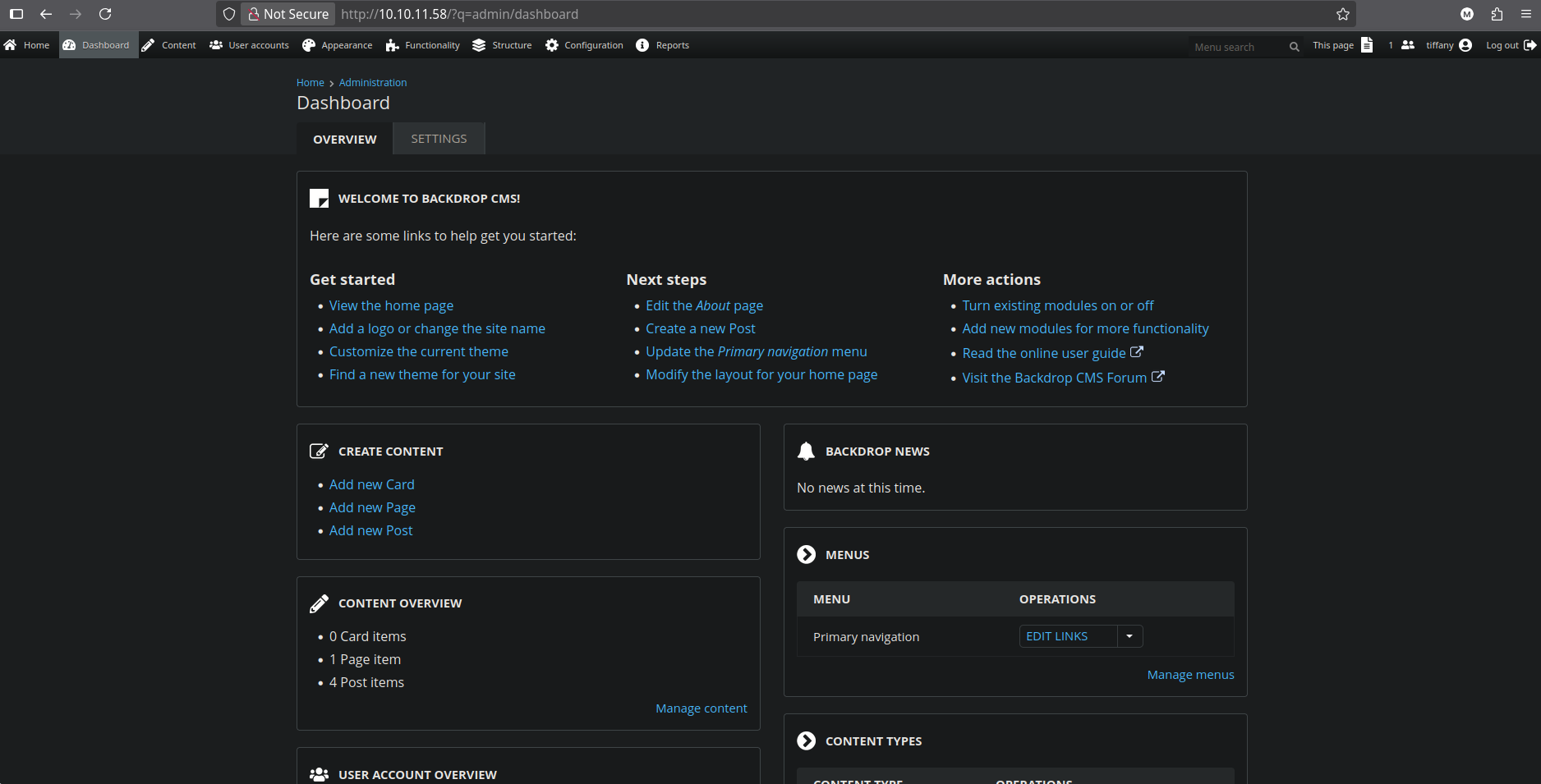
Task: Click the Add new Post link
Action: tap(370, 530)
